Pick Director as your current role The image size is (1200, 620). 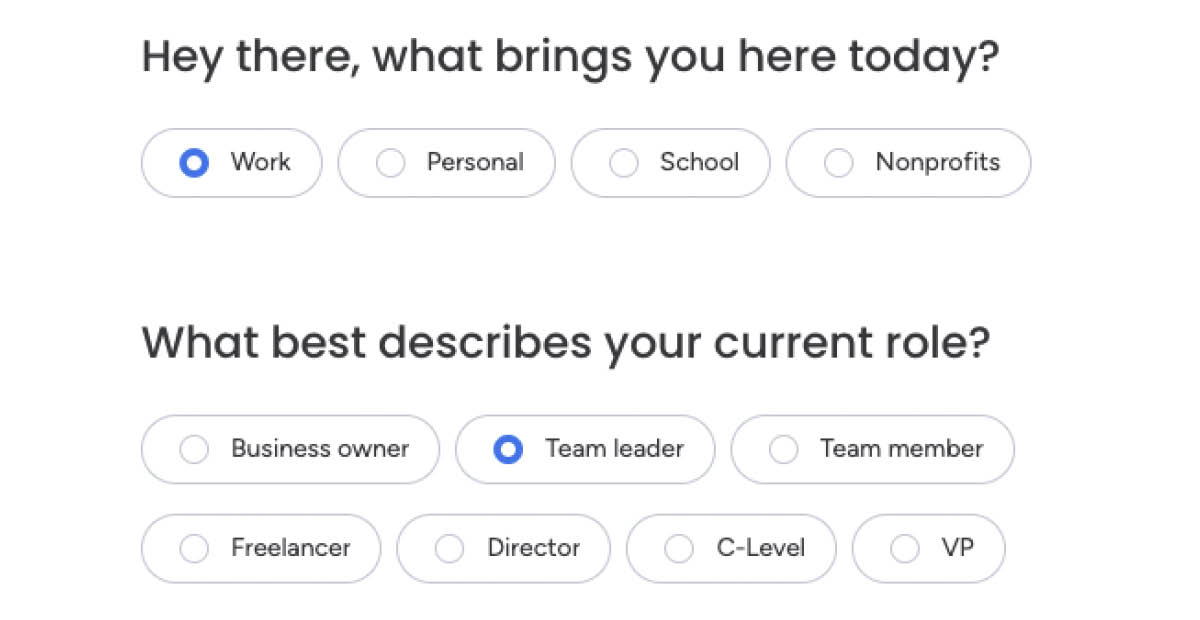[450, 549]
